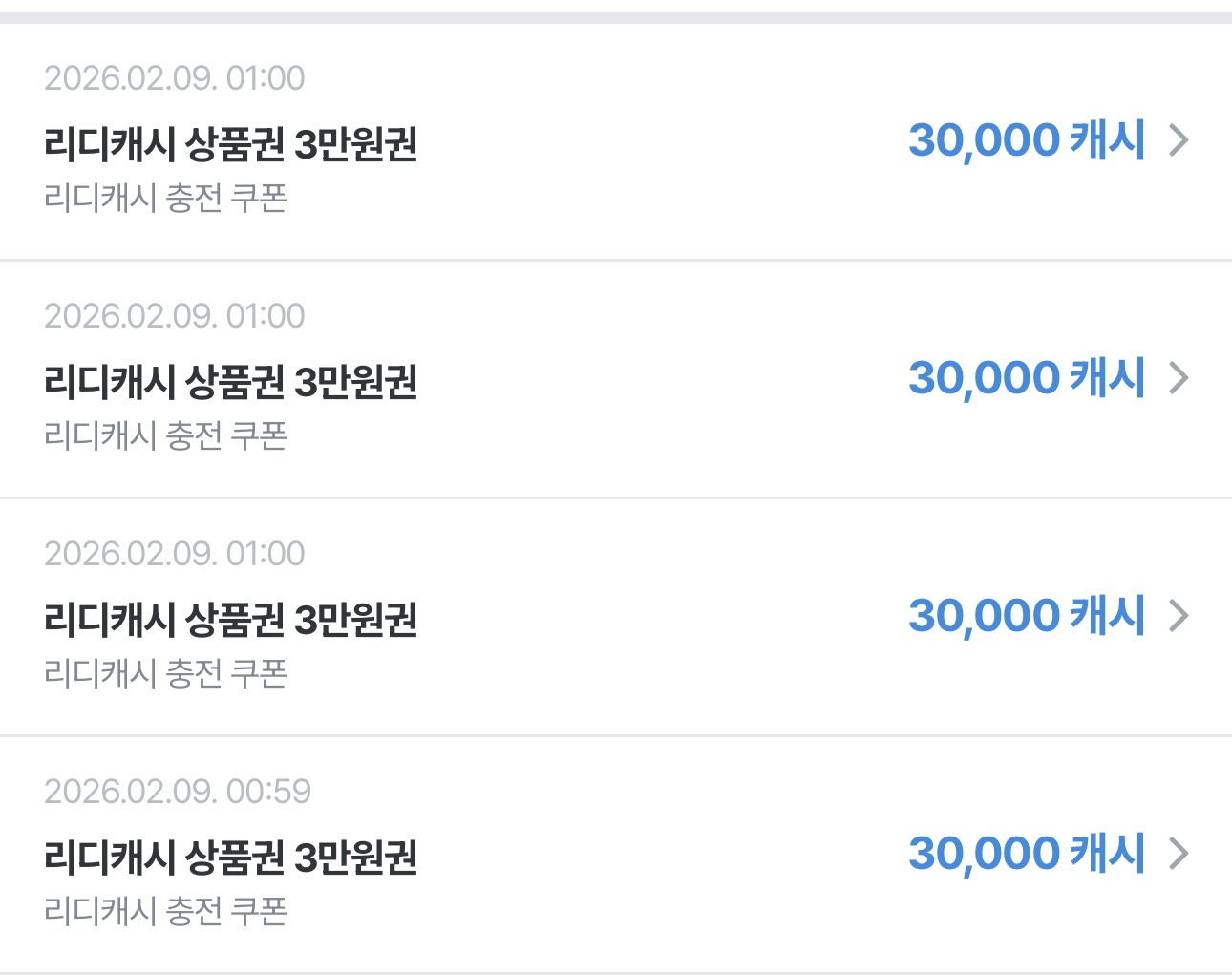Click the 2026.02.09. 00:59 timestamp
Screen dimensions: 1232x975
178,792
